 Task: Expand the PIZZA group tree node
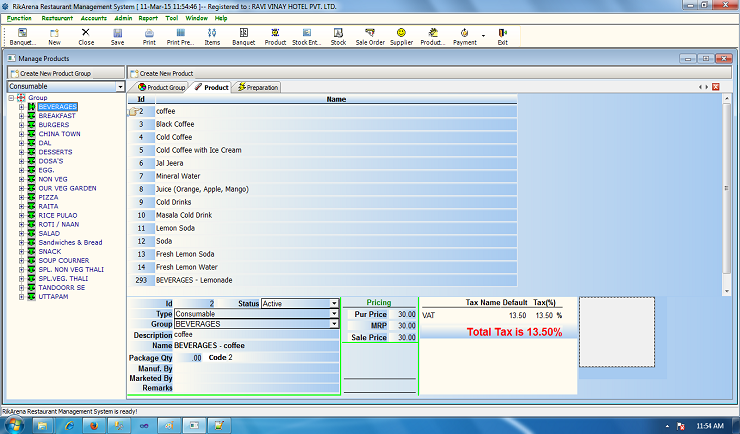coord(21,197)
